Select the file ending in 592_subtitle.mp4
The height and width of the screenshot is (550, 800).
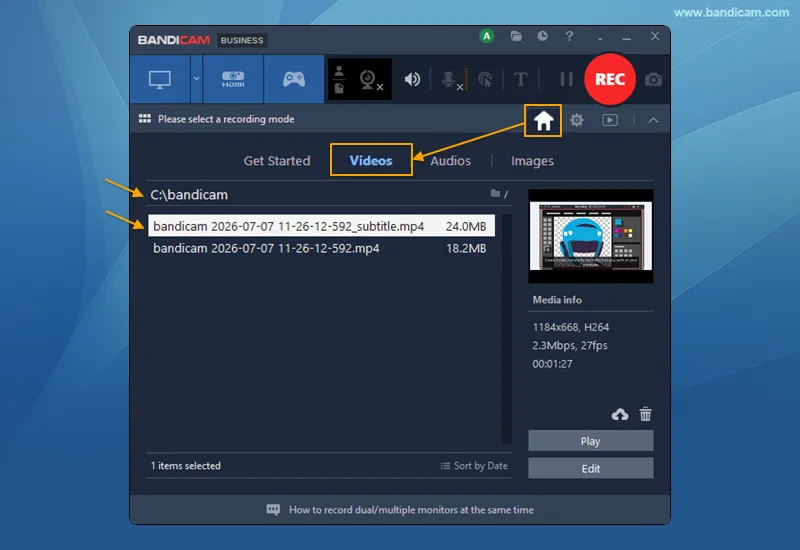click(321, 226)
